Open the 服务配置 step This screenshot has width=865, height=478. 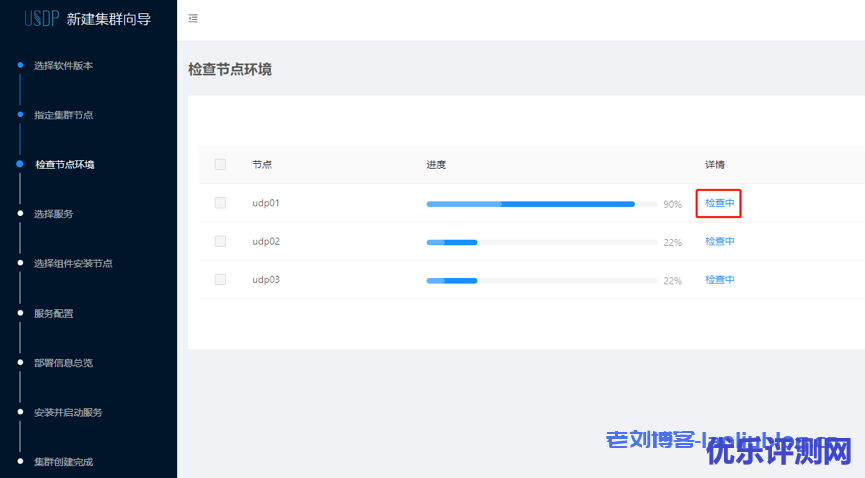tap(53, 313)
